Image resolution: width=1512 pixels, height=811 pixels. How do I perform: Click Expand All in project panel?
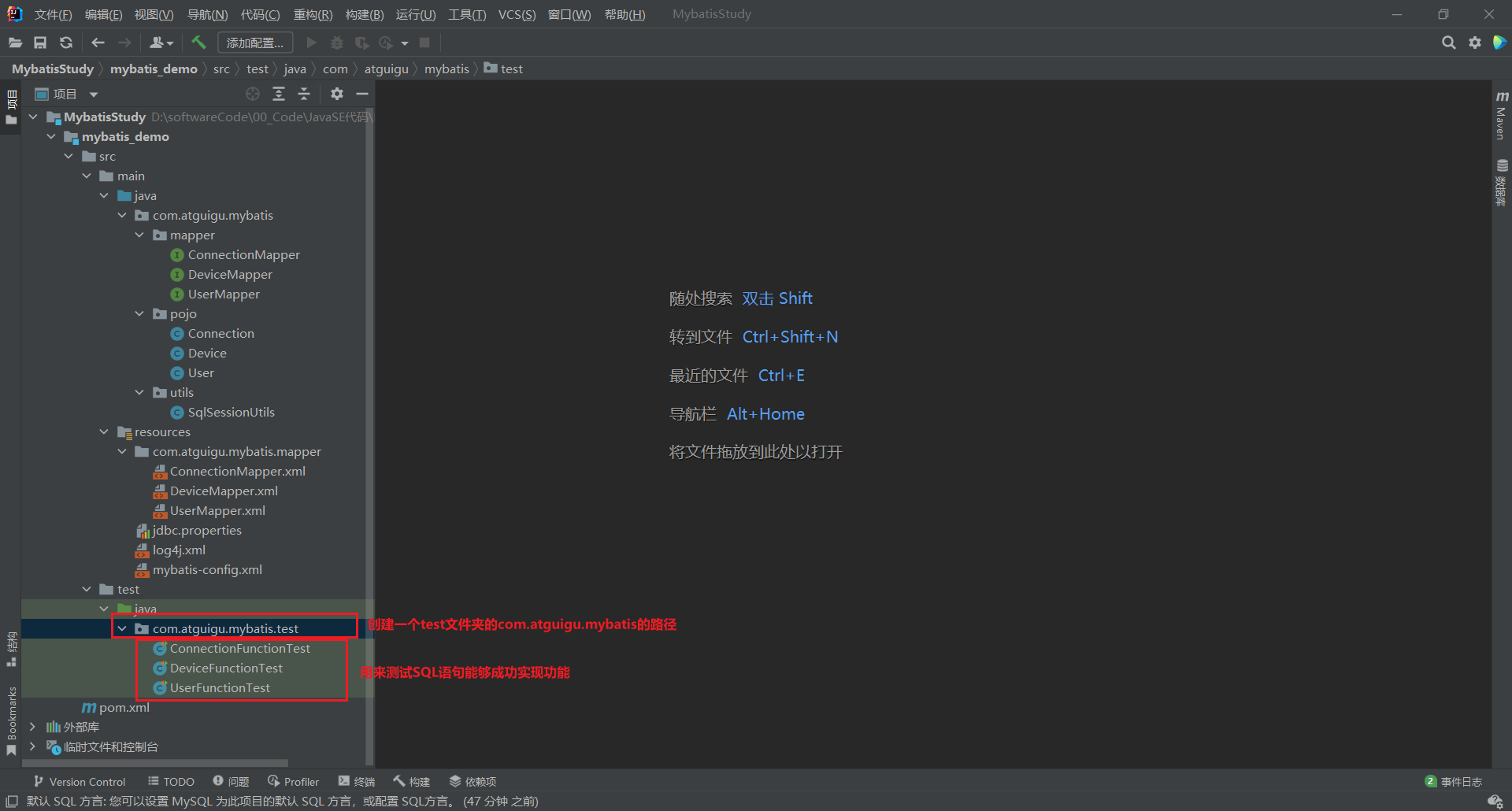click(279, 94)
